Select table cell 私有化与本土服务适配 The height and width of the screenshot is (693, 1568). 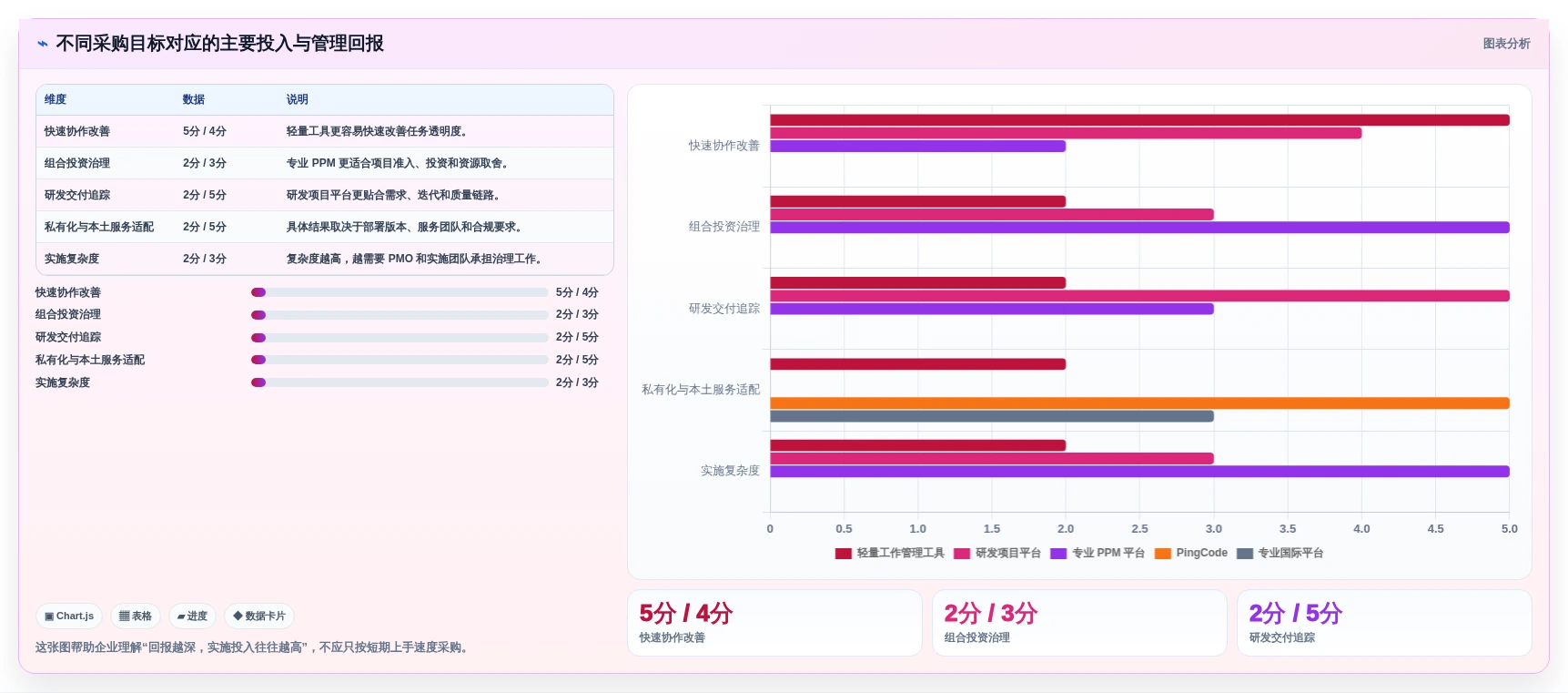point(99,227)
